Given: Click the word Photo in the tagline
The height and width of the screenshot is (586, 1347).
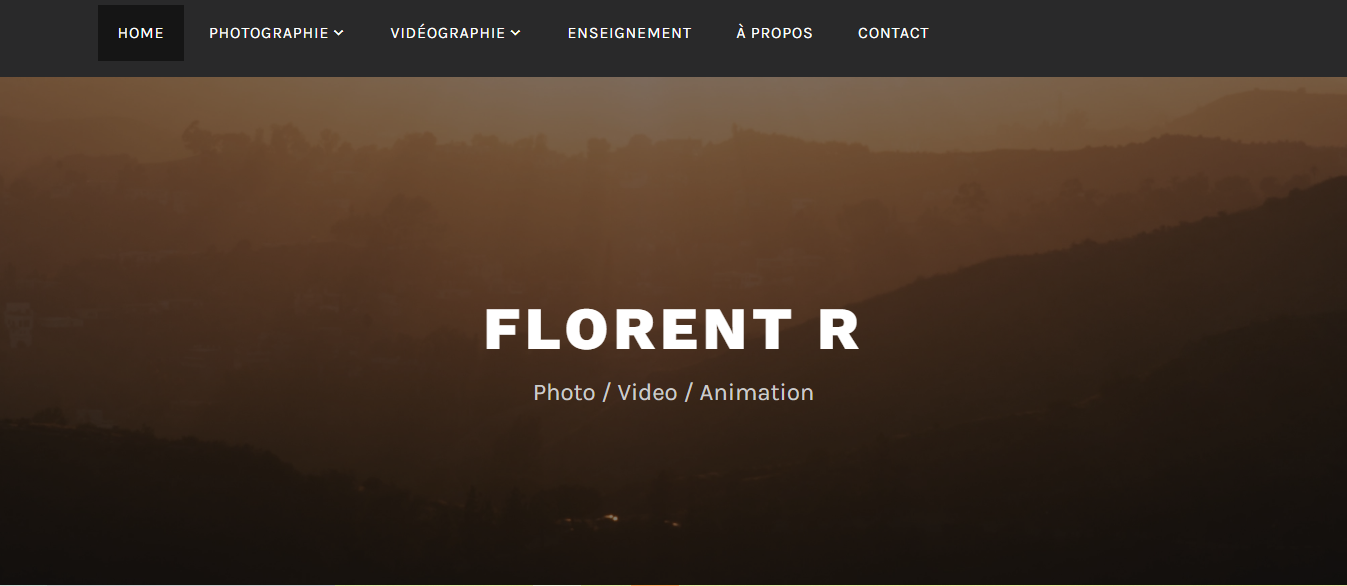Looking at the screenshot, I should (x=564, y=392).
